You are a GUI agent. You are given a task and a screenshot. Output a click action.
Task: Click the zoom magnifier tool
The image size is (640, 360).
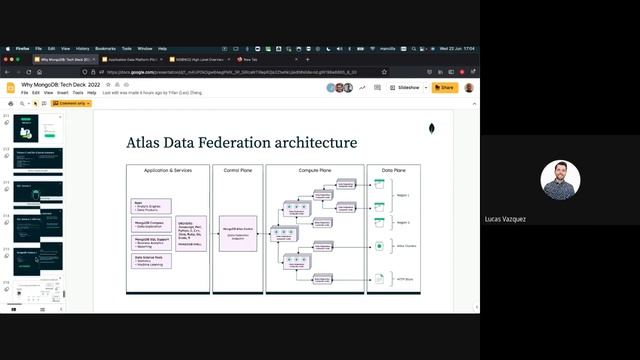pyautogui.click(x=22, y=104)
